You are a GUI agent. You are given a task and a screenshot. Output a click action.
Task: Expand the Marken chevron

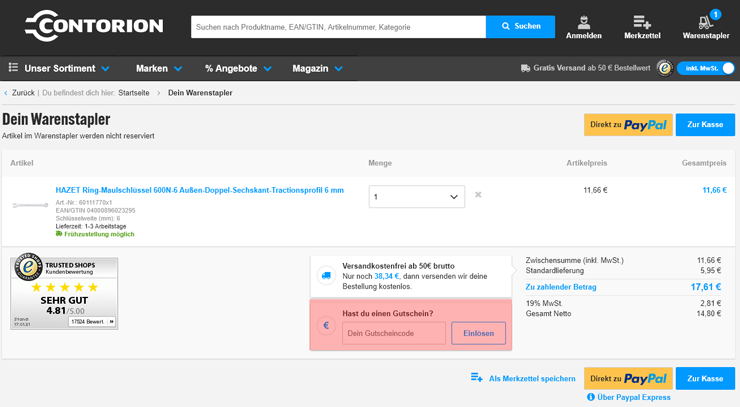tap(178, 69)
